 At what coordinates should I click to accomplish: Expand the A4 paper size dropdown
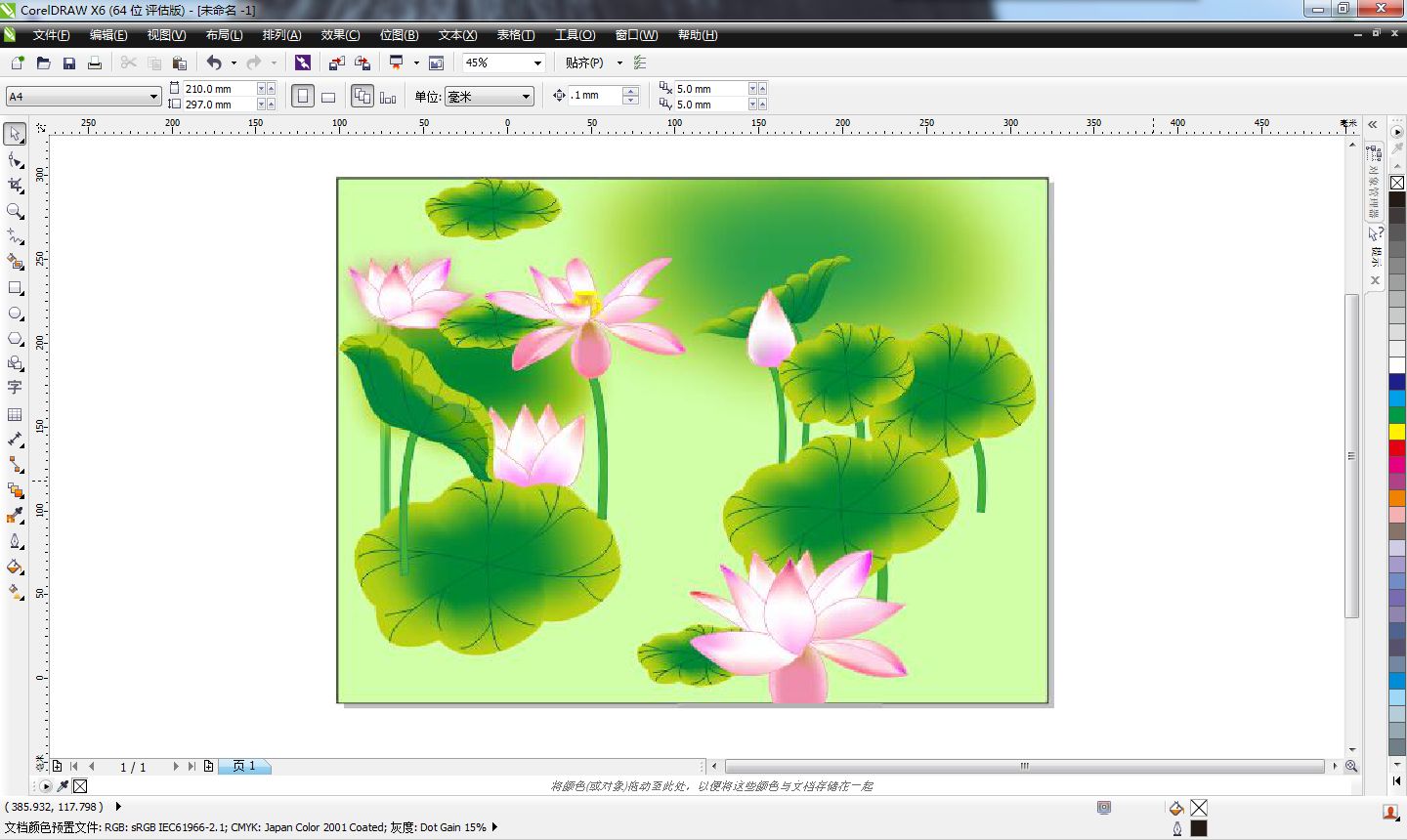[x=151, y=96]
